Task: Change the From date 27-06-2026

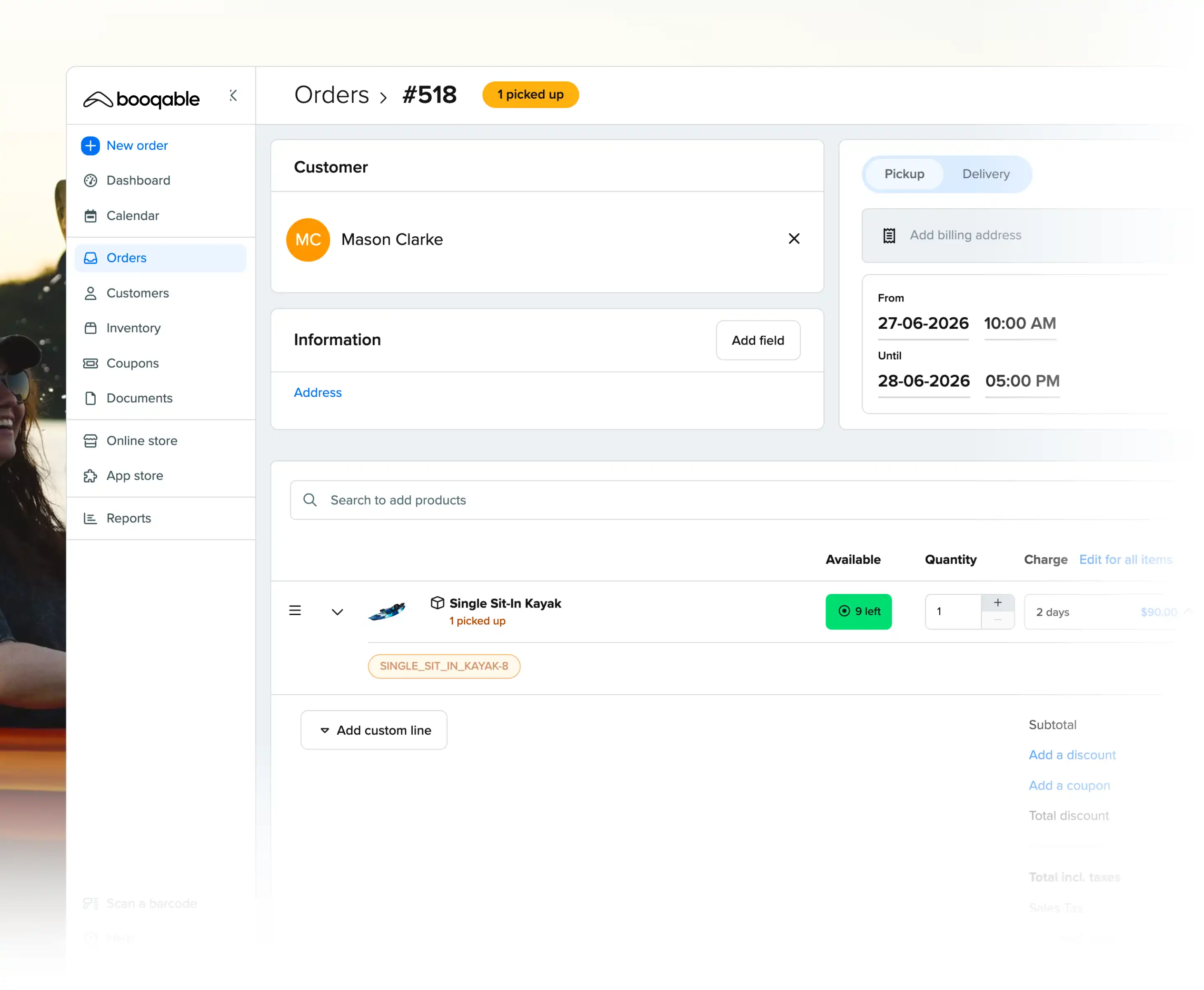Action: coord(923,323)
